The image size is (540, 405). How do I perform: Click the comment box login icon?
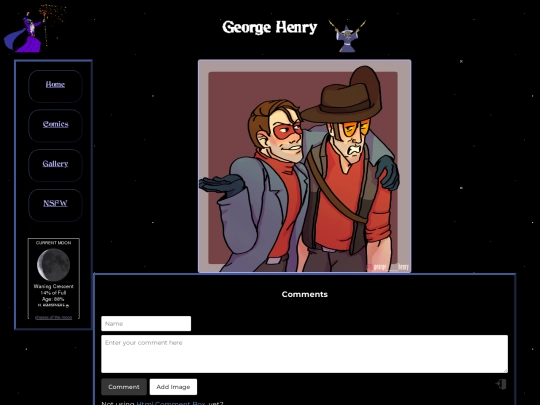(x=501, y=384)
